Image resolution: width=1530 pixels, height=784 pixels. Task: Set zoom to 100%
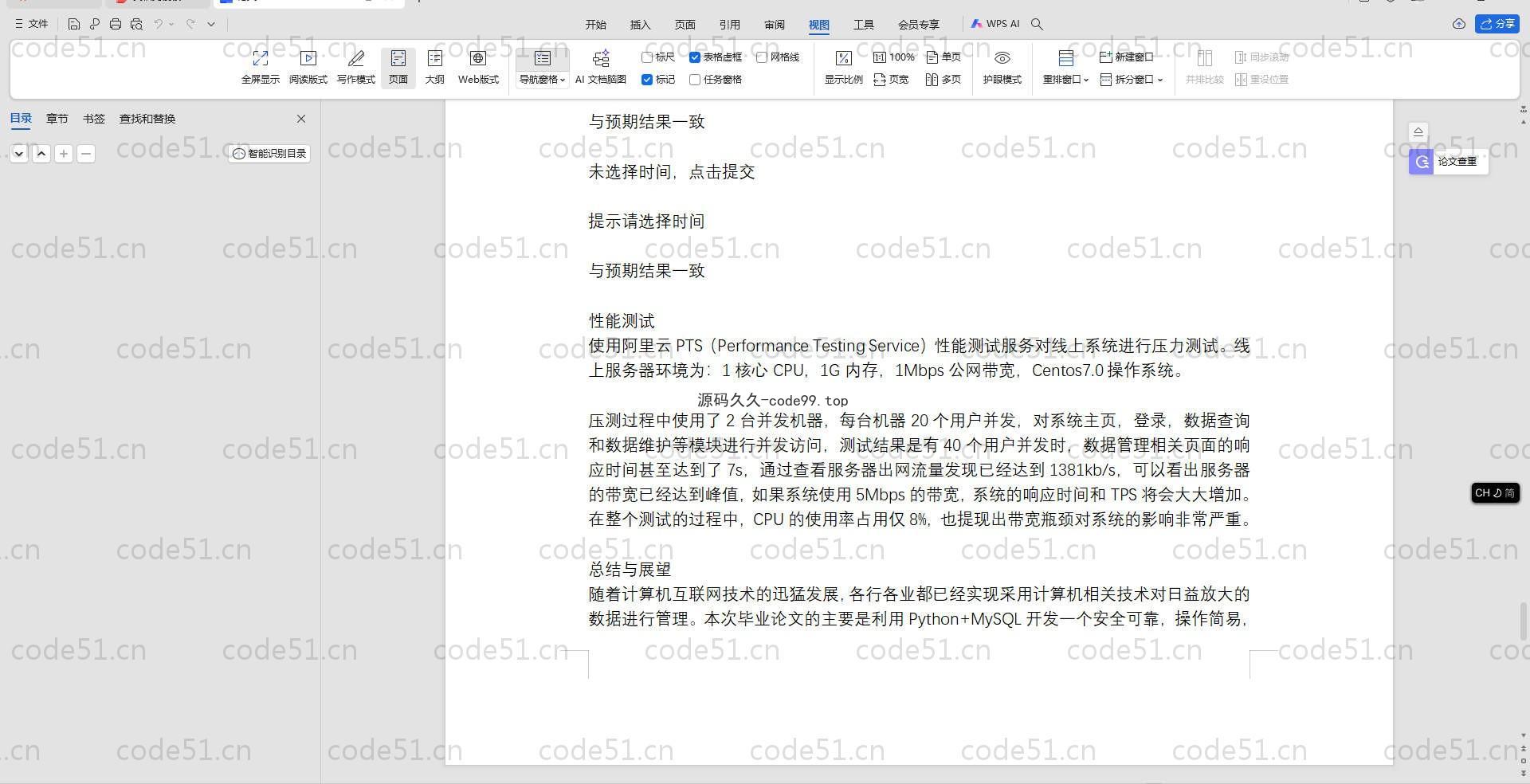[893, 57]
